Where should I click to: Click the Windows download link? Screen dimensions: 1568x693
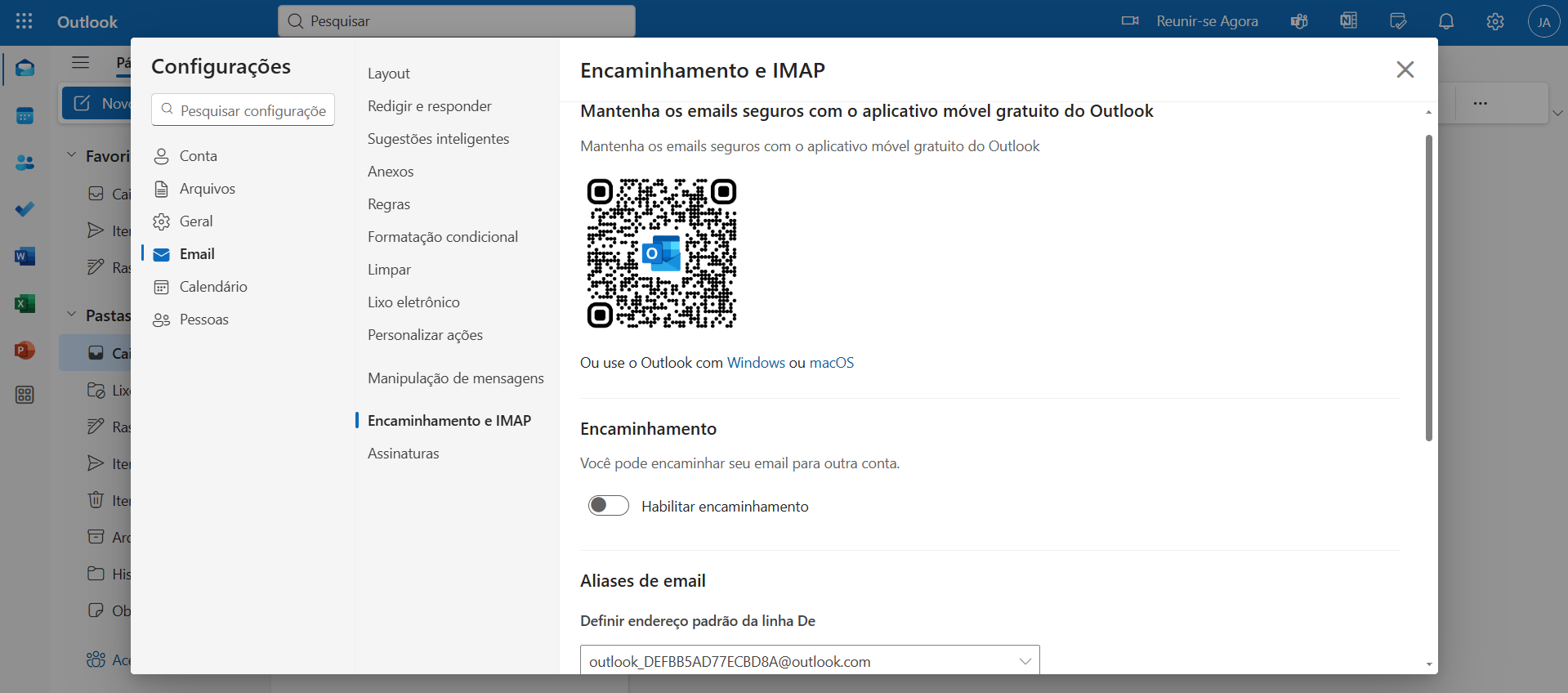[756, 363]
